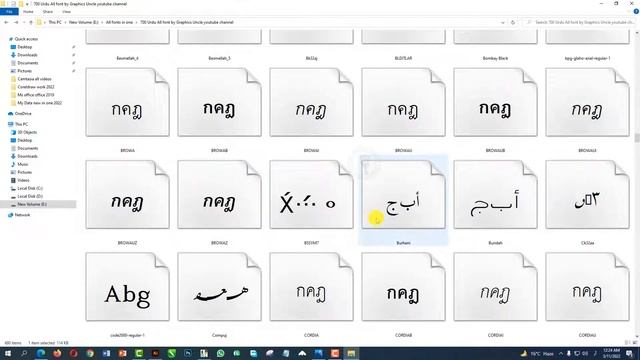This screenshot has width=640, height=360.
Task: Open taskbar search magnifier icon
Action: point(24,353)
